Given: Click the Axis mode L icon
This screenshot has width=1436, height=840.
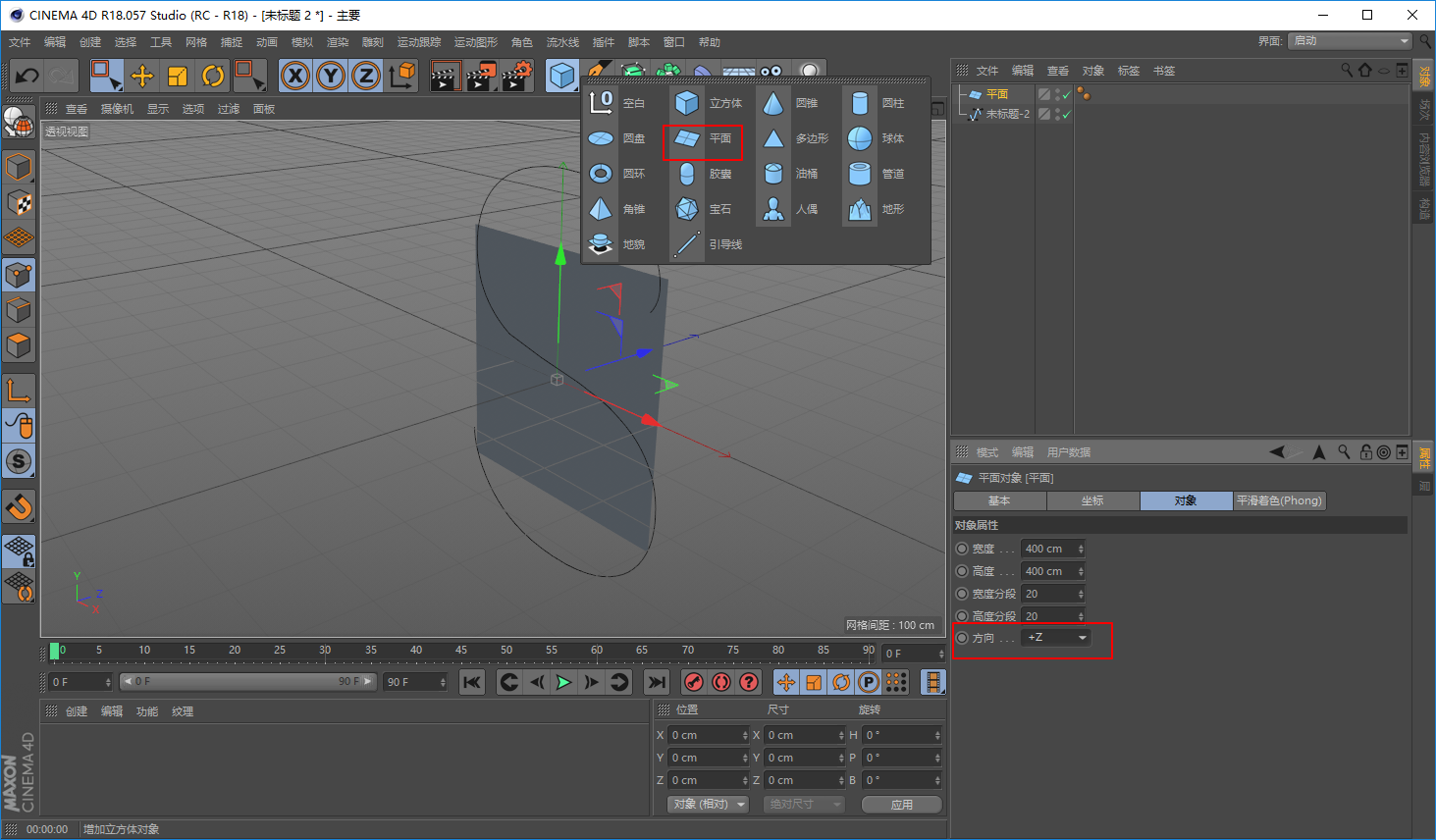Looking at the screenshot, I should [19, 390].
